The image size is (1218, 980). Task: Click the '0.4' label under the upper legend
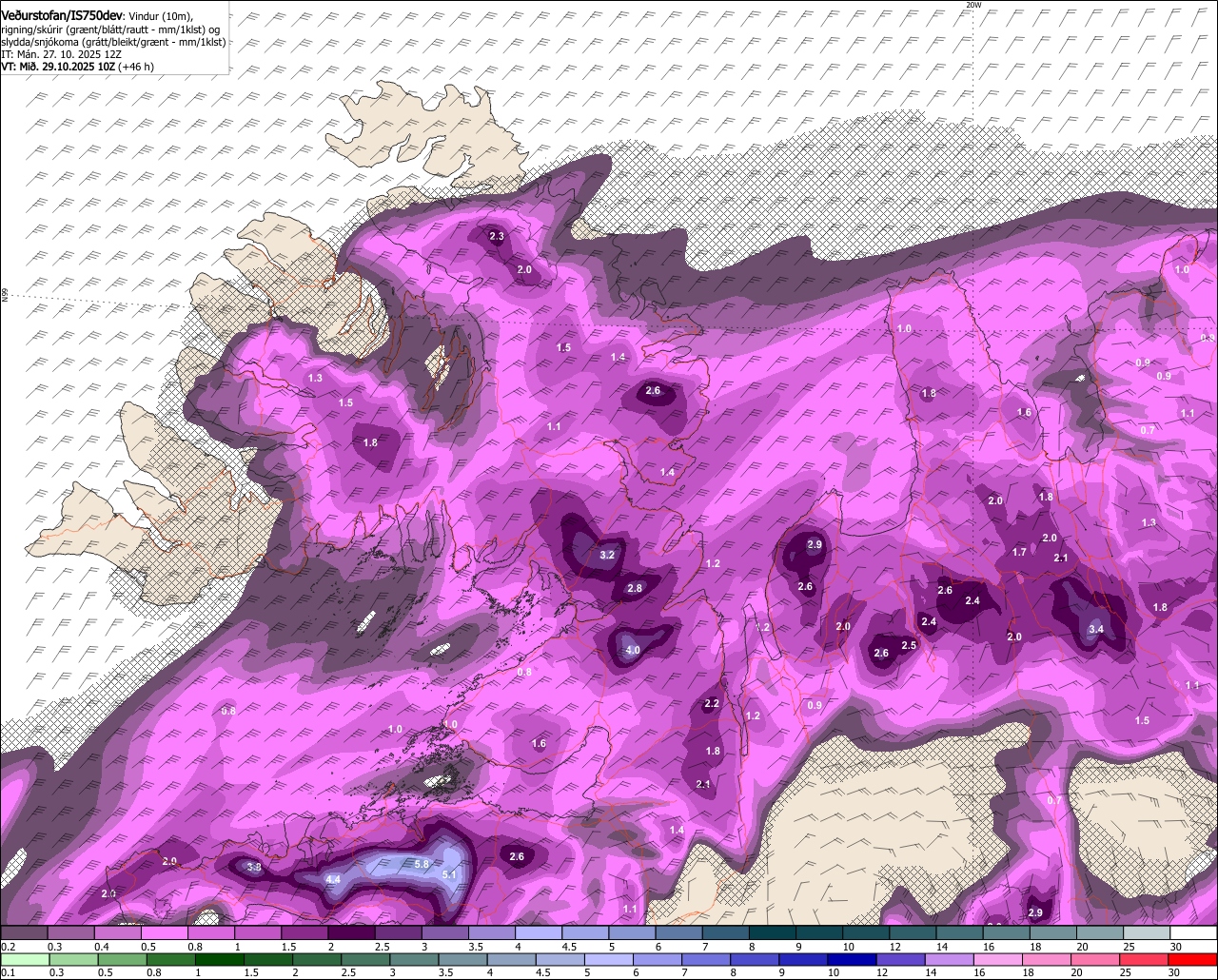[101, 947]
